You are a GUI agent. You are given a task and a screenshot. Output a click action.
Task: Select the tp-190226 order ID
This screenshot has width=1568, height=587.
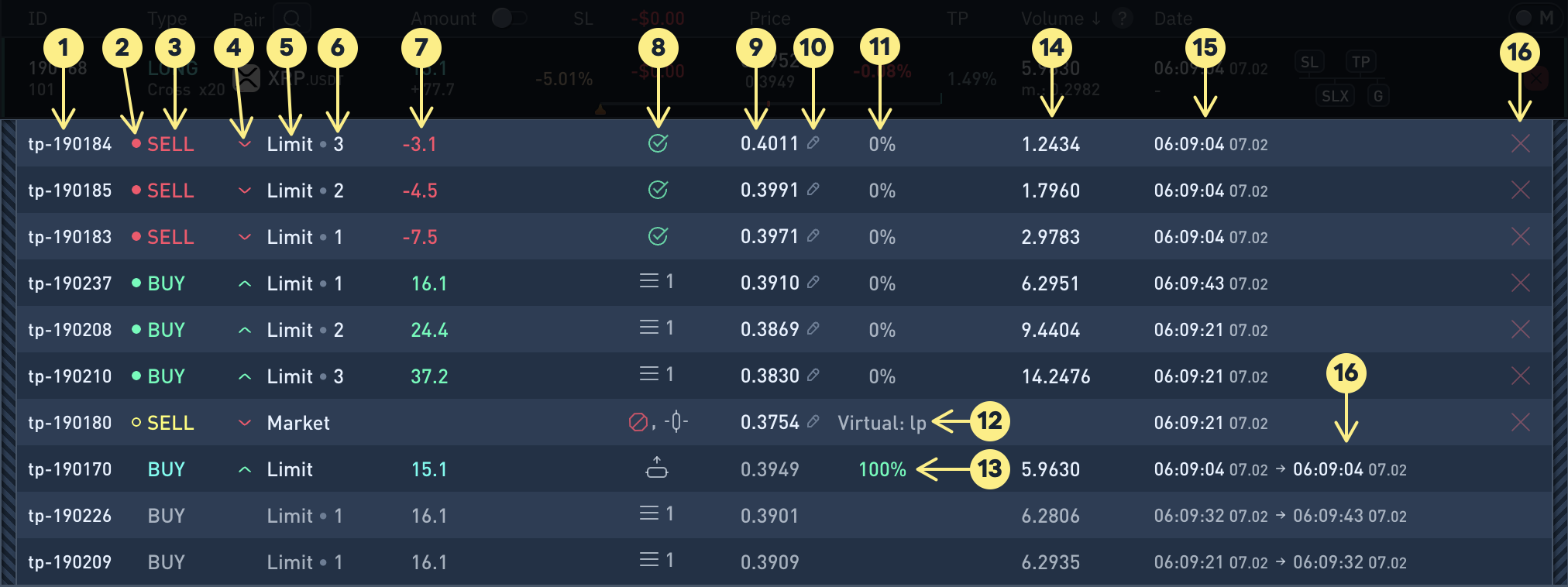click(x=70, y=516)
